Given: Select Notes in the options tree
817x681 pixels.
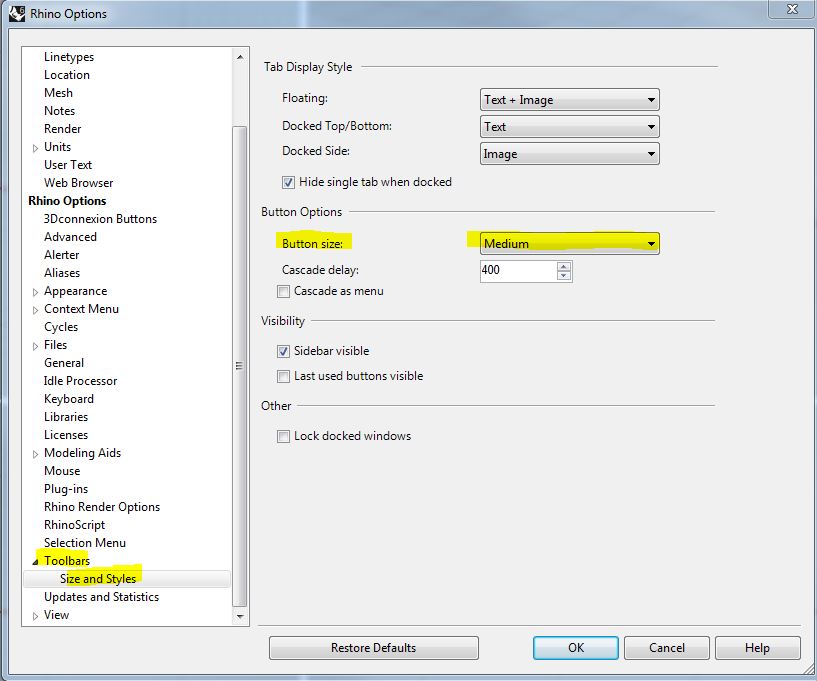Looking at the screenshot, I should click(59, 111).
